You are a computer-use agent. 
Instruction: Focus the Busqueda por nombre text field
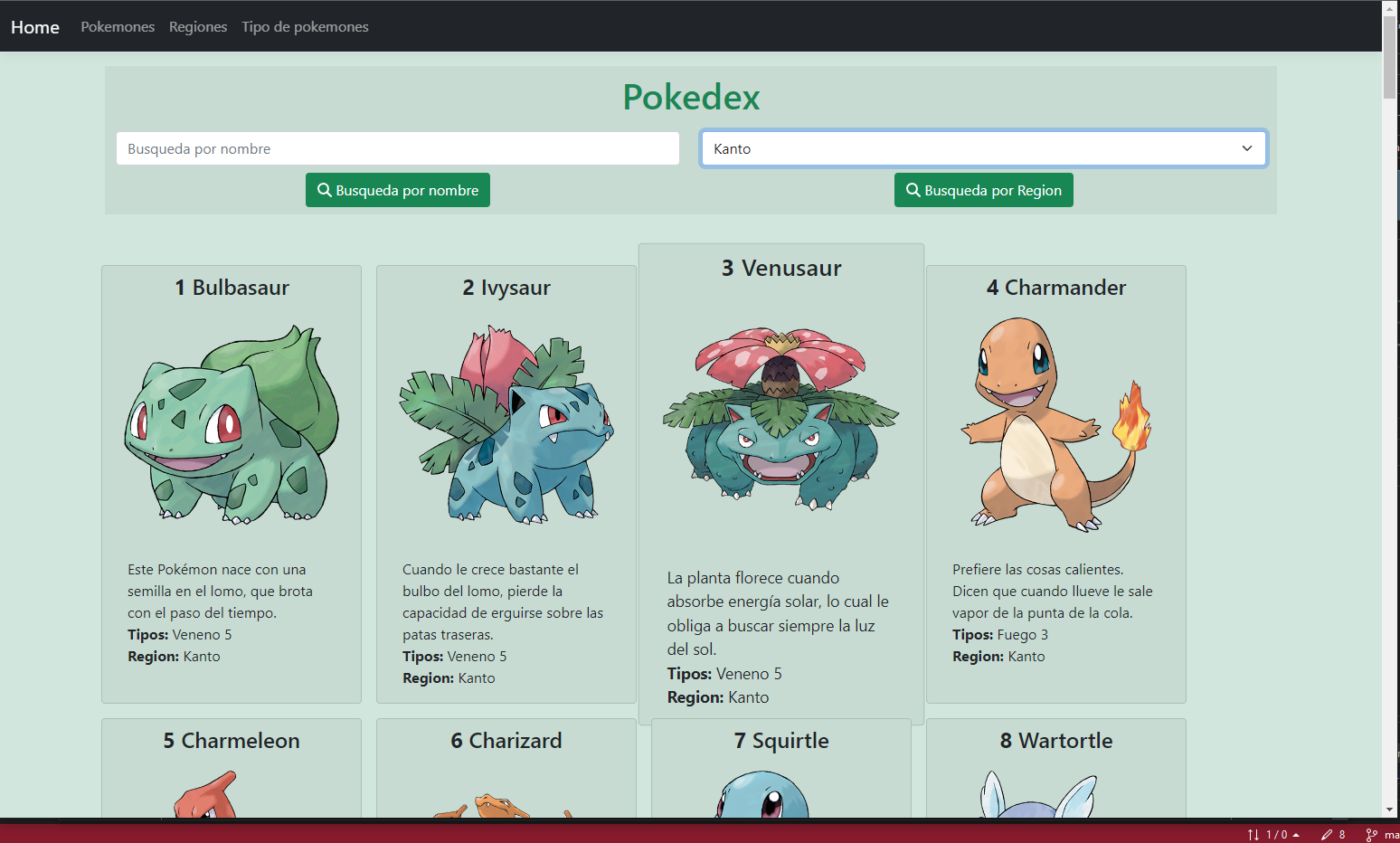coord(398,149)
